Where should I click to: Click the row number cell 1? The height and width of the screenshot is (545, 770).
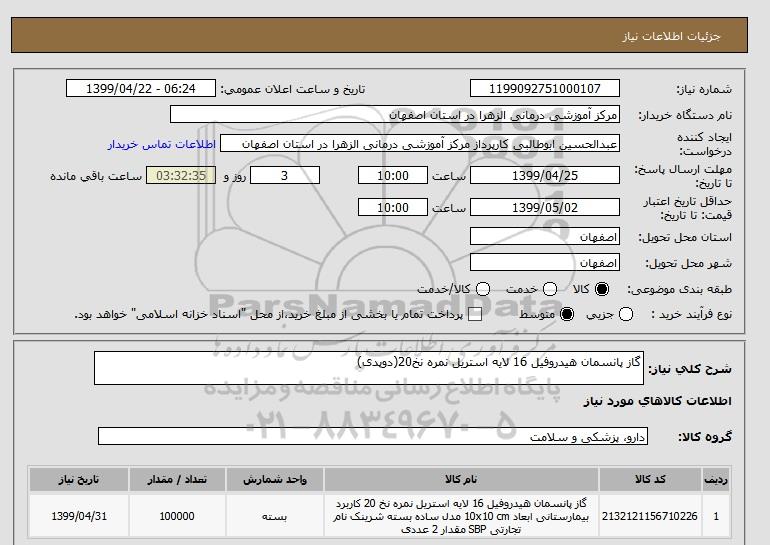(x=716, y=516)
